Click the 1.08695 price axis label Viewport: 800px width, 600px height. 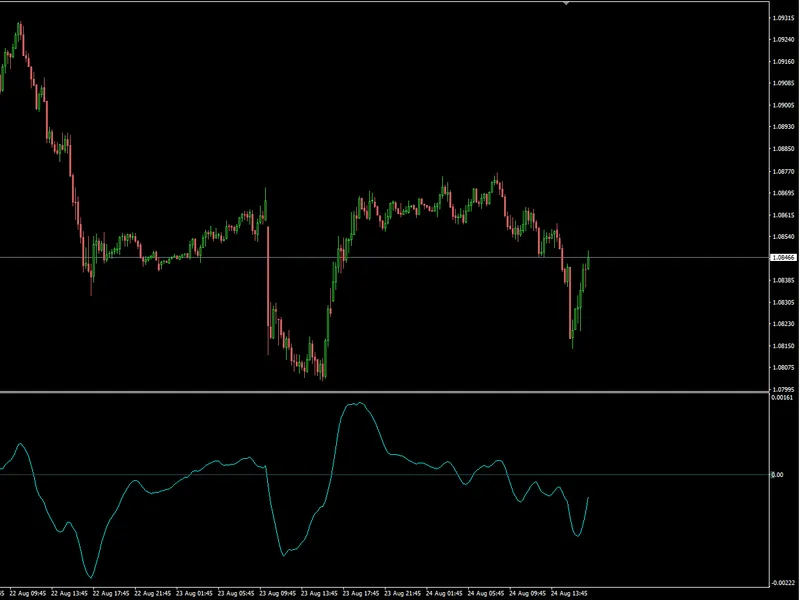(783, 193)
